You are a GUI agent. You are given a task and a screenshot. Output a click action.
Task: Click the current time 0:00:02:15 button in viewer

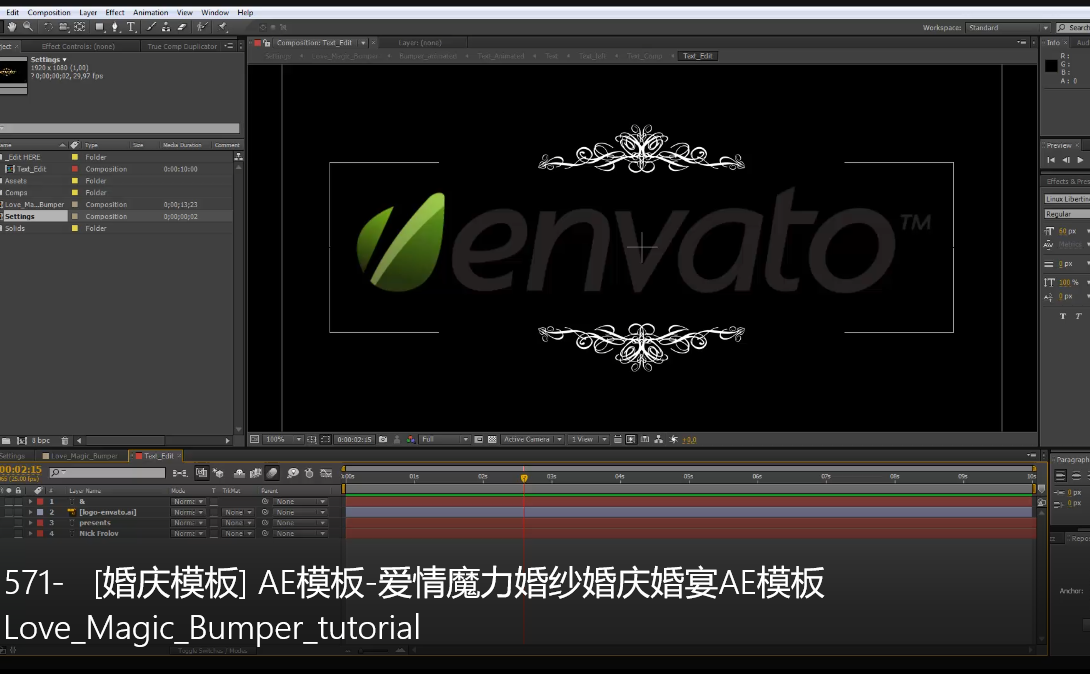[354, 439]
